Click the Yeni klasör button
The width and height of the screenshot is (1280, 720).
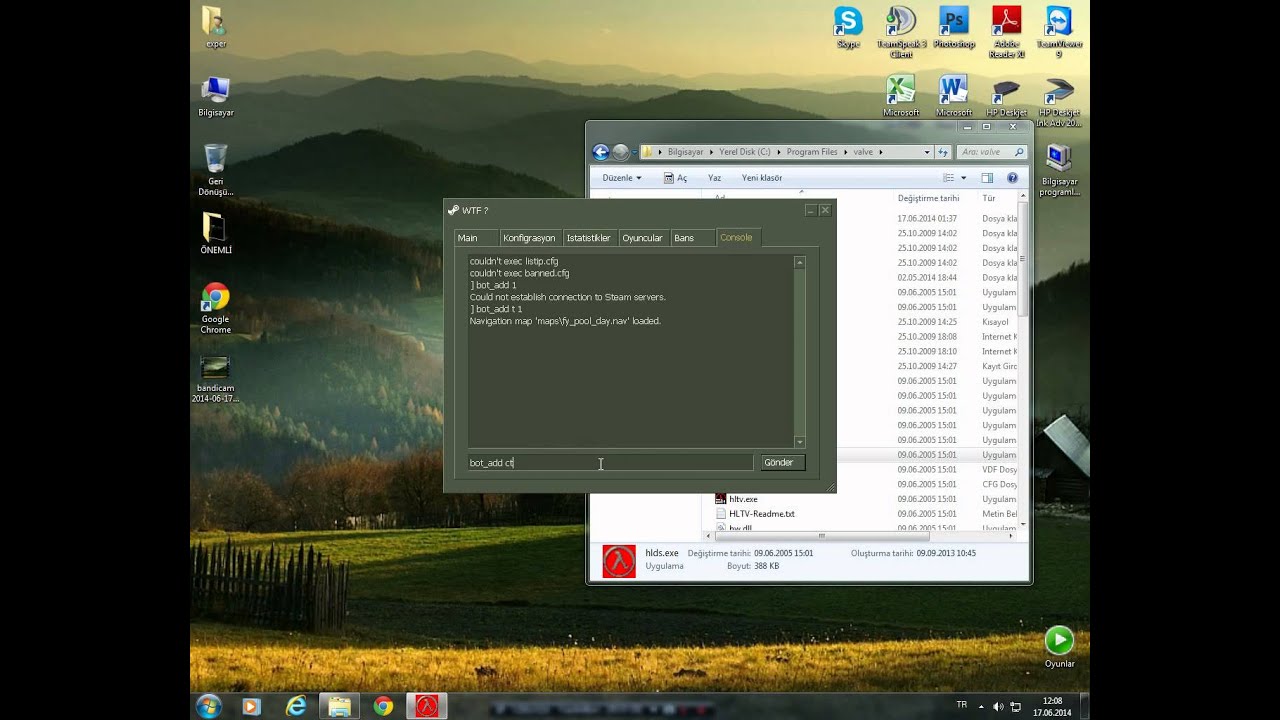[x=762, y=178]
